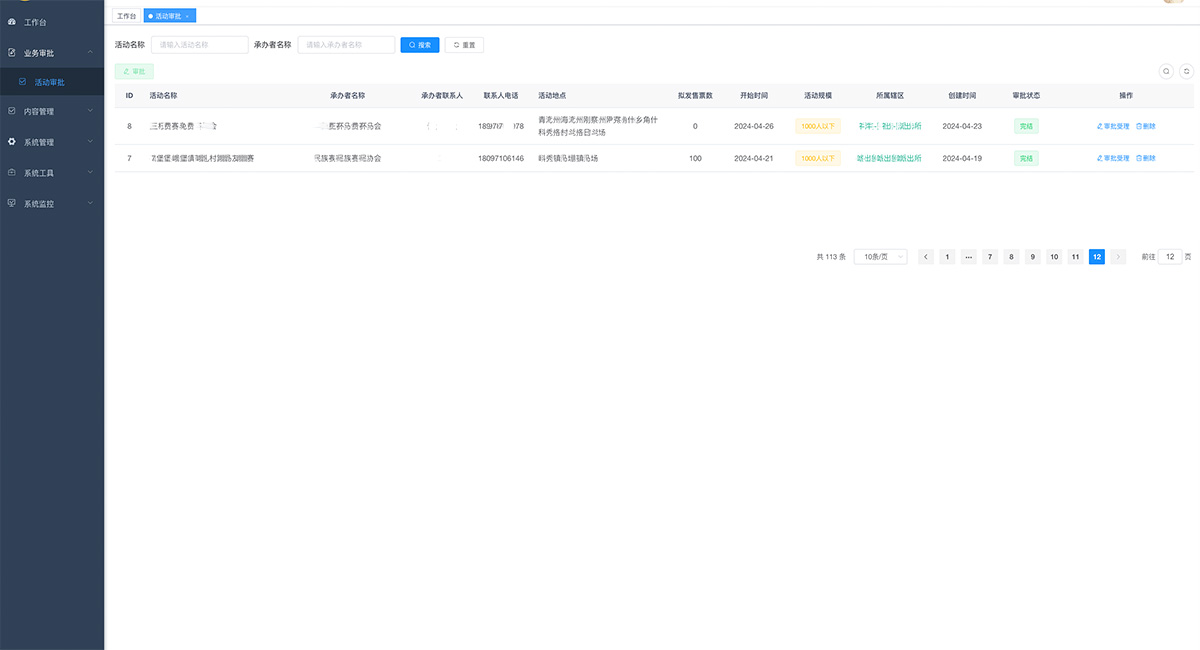Viewport: 1200px width, 650px height.
Task: Open the 10条/页 page size dropdown
Action: click(880, 257)
